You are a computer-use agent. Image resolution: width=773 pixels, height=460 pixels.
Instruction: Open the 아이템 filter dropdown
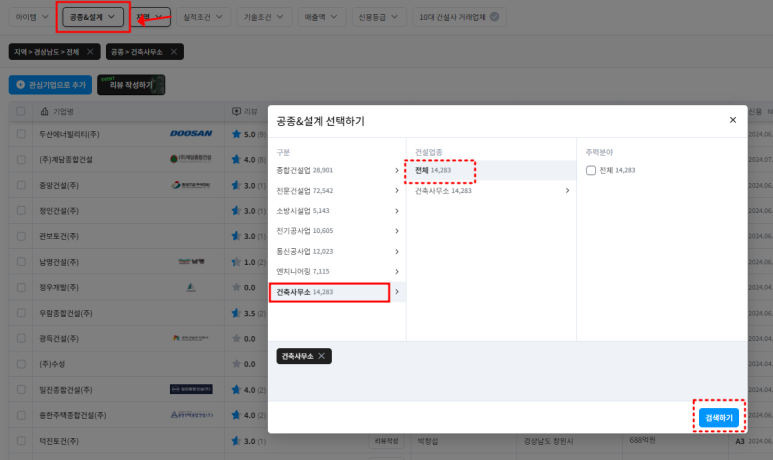32,17
